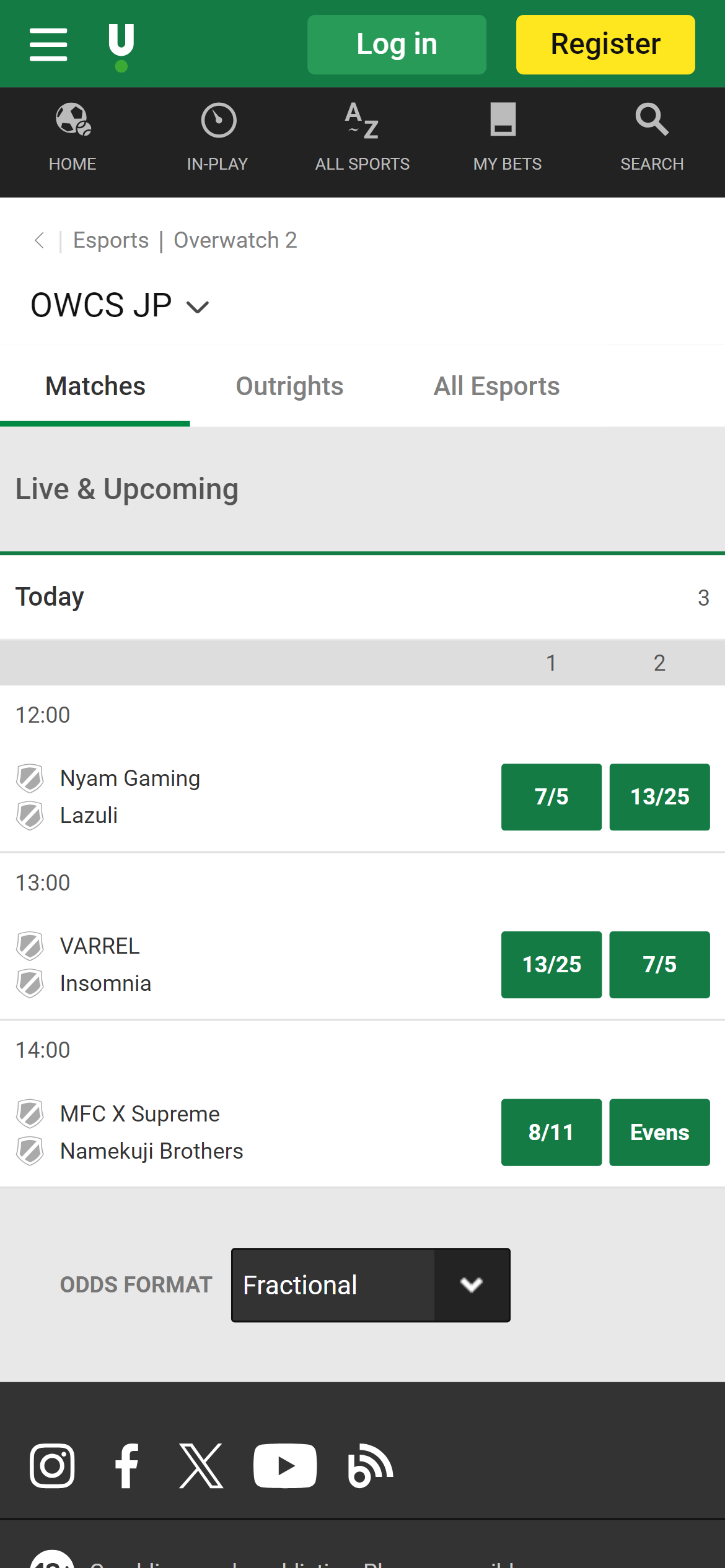Visit the Facebook page
Image resolution: width=725 pixels, height=1568 pixels.
[127, 1466]
